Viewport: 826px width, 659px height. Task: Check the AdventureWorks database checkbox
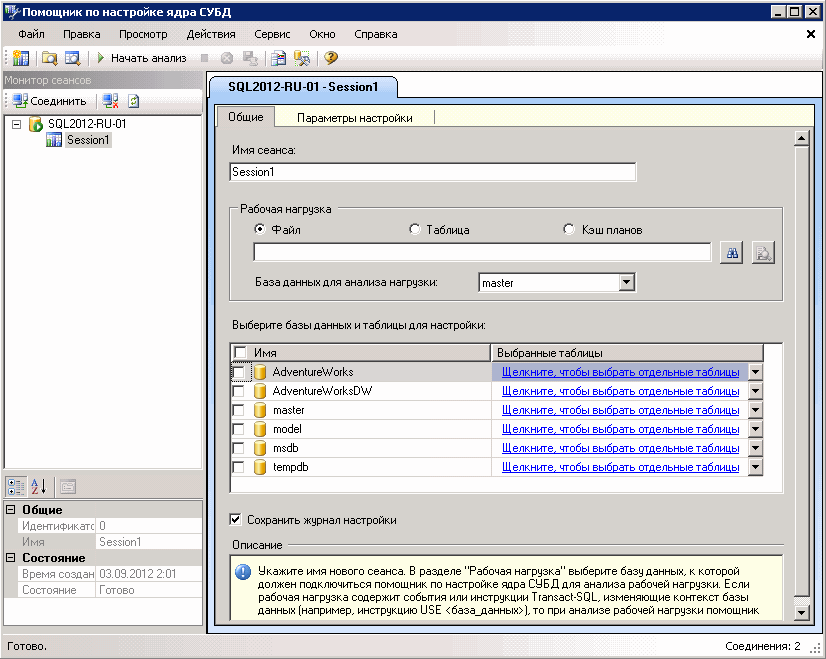[x=239, y=372]
